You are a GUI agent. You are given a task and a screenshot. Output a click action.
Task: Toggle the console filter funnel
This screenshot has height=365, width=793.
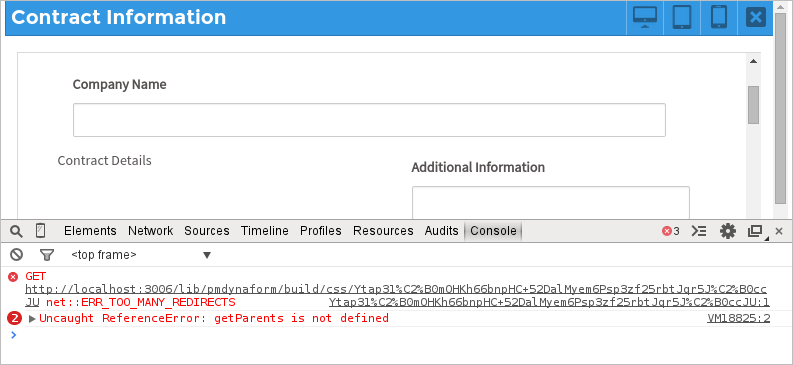pyautogui.click(x=47, y=255)
